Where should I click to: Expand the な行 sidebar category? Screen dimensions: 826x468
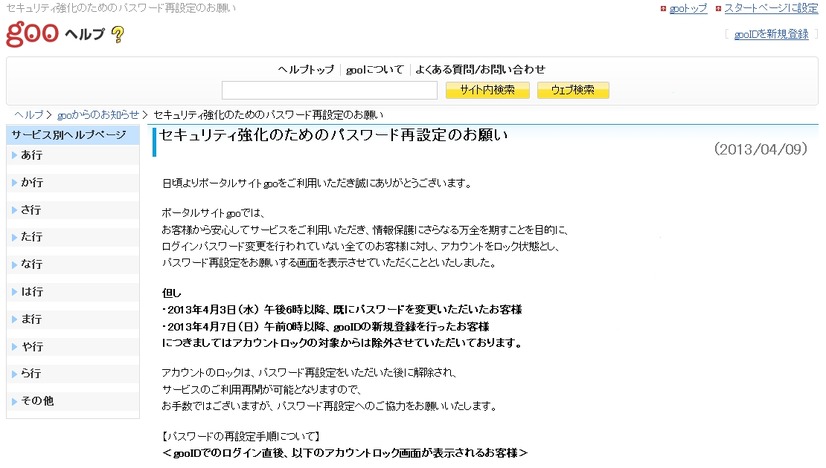pyautogui.click(x=73, y=265)
